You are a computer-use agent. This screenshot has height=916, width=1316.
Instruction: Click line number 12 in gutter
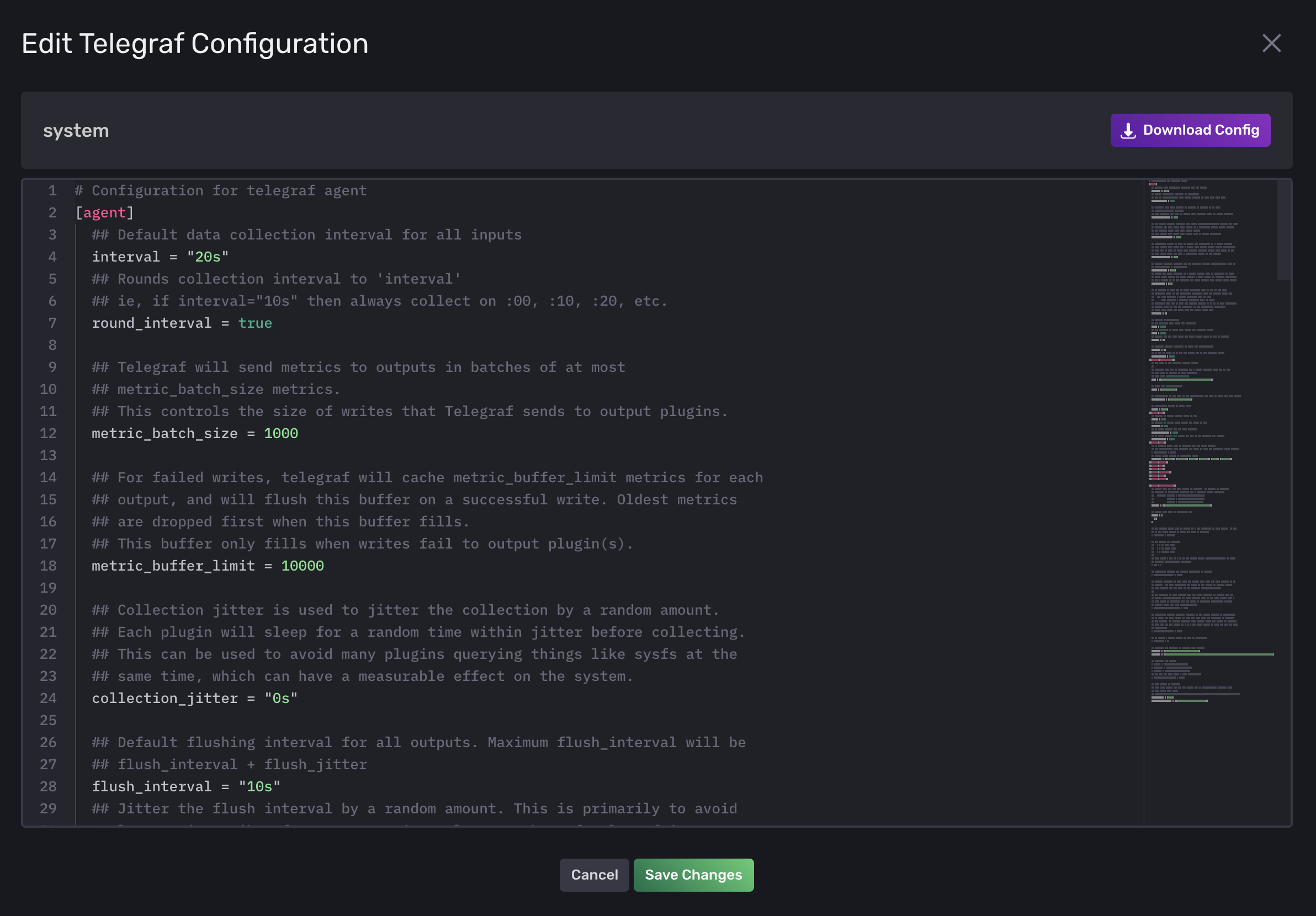point(48,433)
